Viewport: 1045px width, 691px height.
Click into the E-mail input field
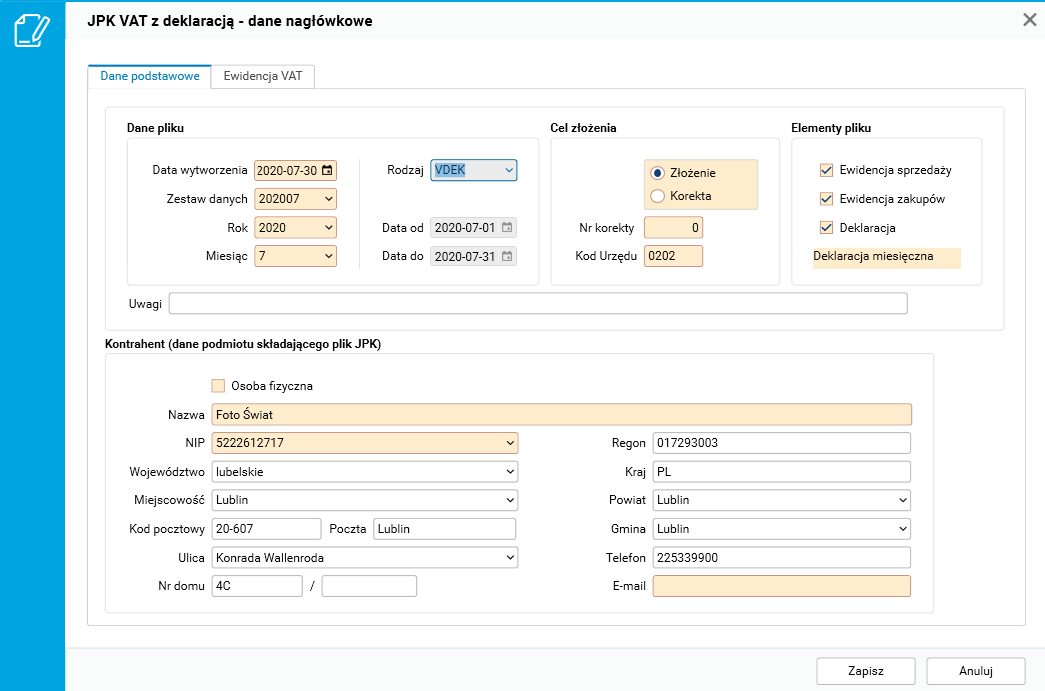pos(781,586)
